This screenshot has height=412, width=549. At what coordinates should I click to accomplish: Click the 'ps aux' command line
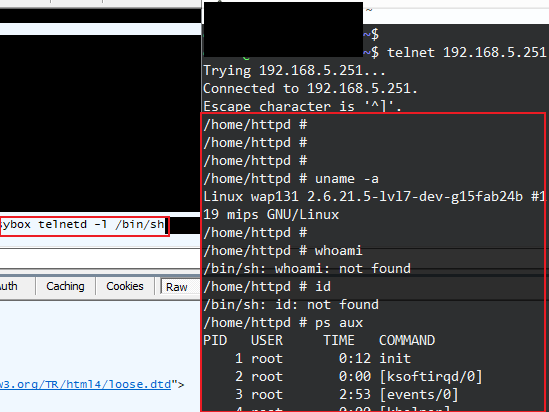pyautogui.click(x=283, y=323)
